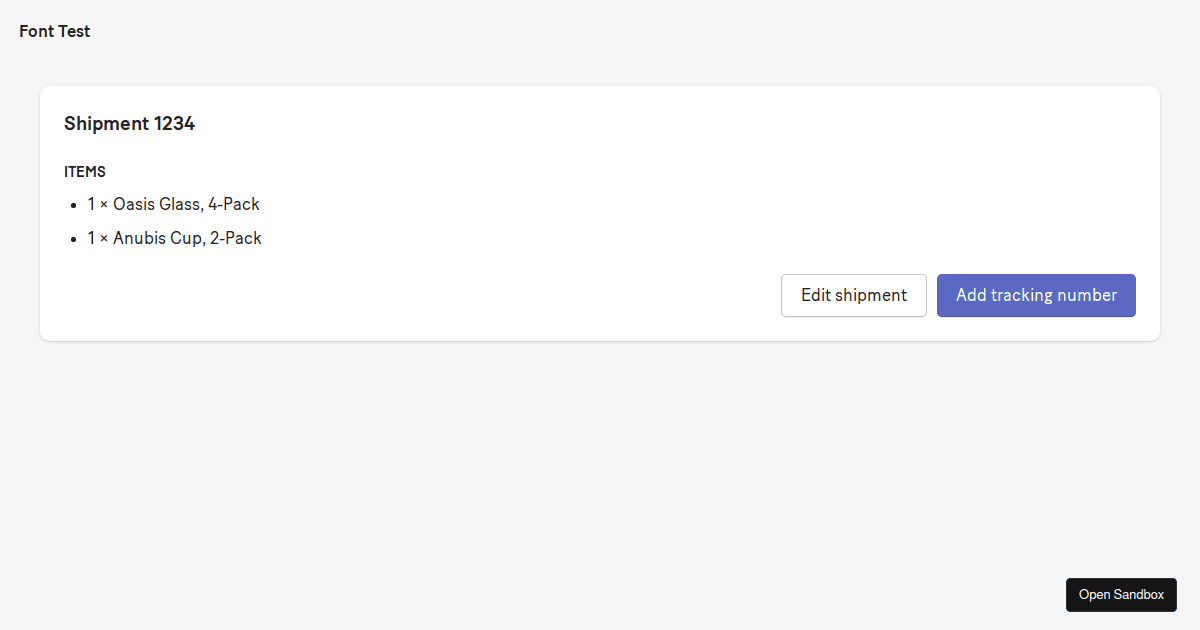Click the bullet before Oasis Glass

[x=74, y=205]
